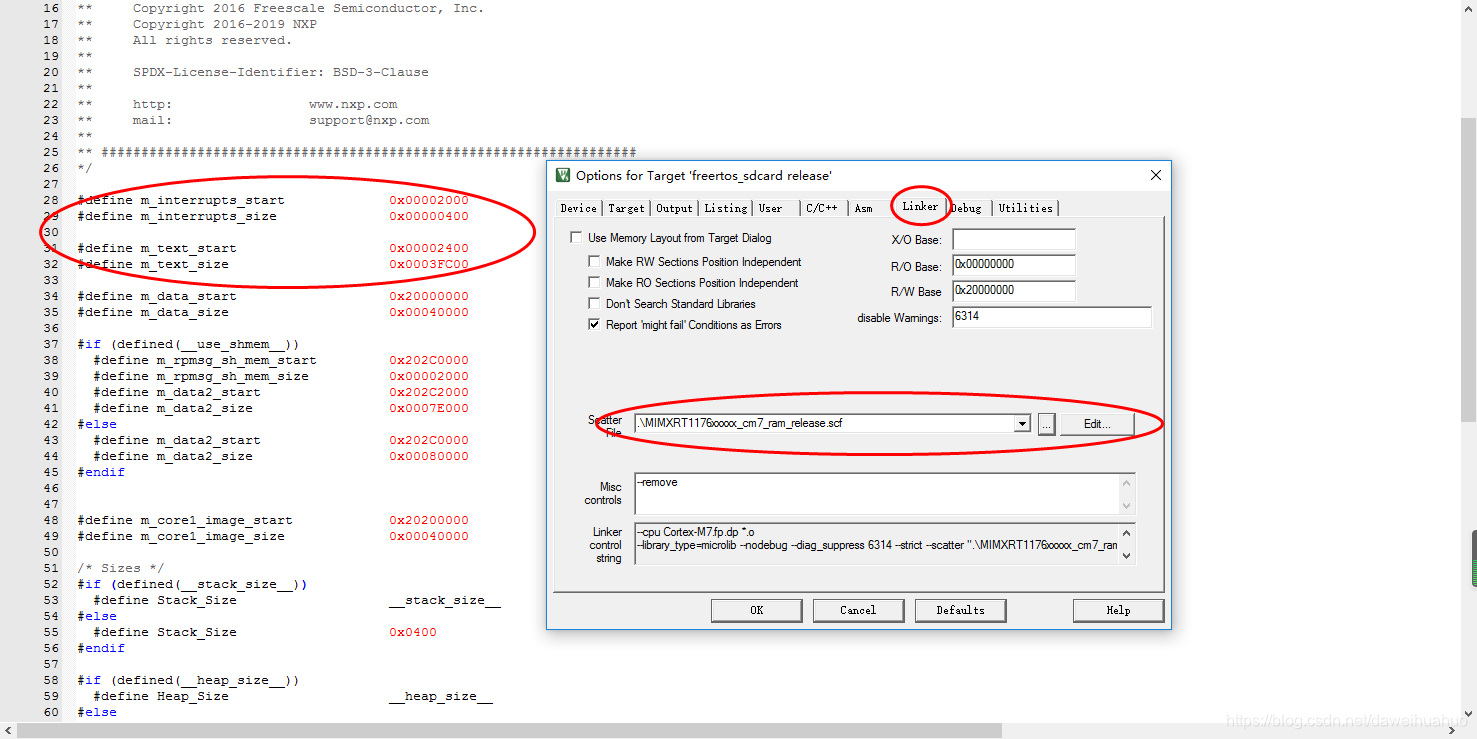
Task: Toggle Make RW Sections Position Independent
Action: pyautogui.click(x=595, y=262)
